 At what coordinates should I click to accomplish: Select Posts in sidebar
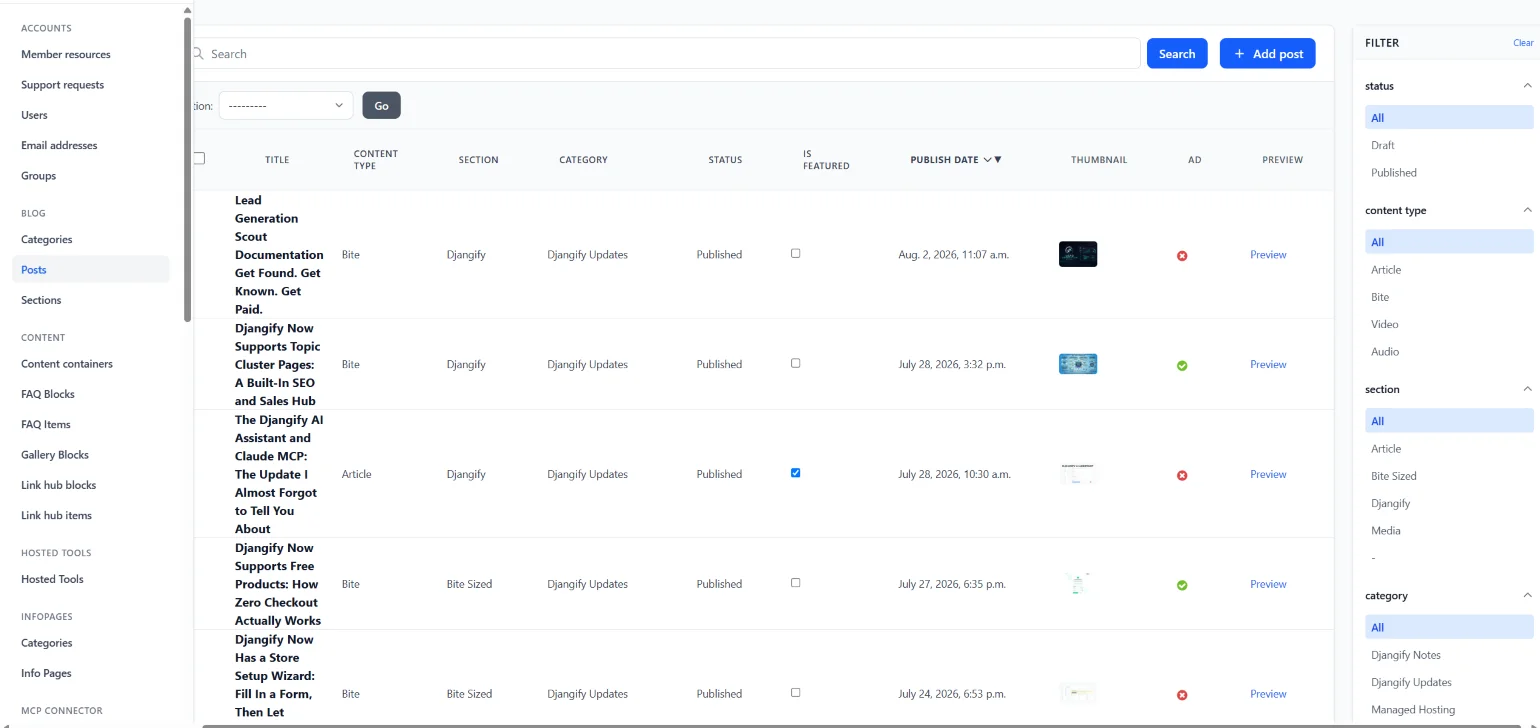click(91, 270)
